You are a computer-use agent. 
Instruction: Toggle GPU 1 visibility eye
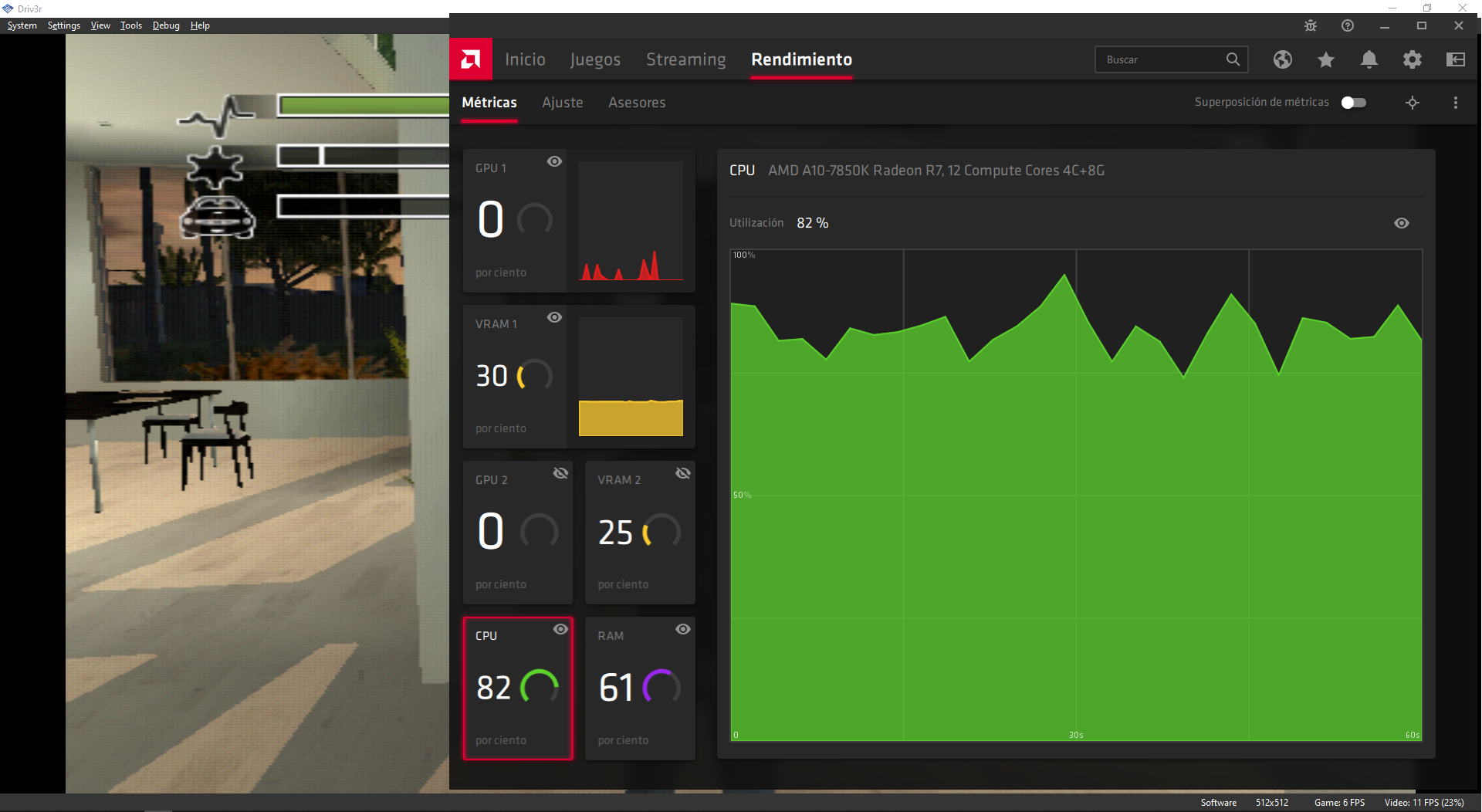point(554,161)
